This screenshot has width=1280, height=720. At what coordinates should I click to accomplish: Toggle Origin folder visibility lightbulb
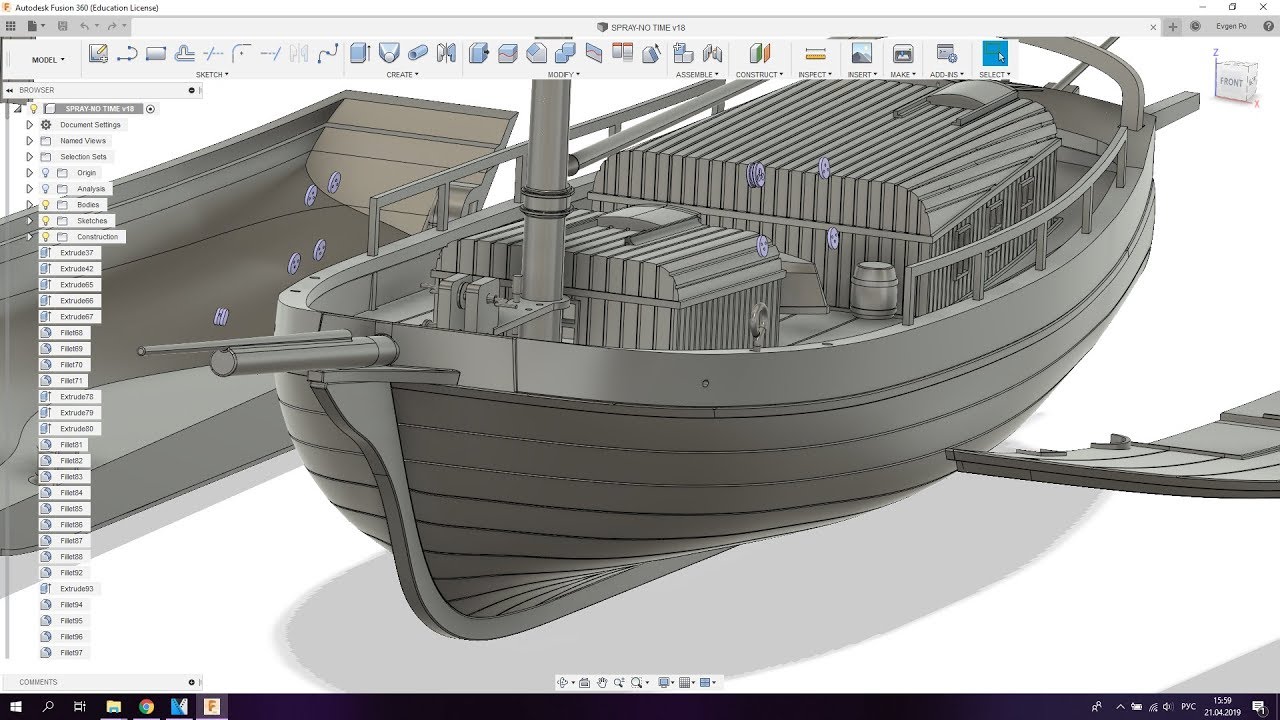[45, 173]
